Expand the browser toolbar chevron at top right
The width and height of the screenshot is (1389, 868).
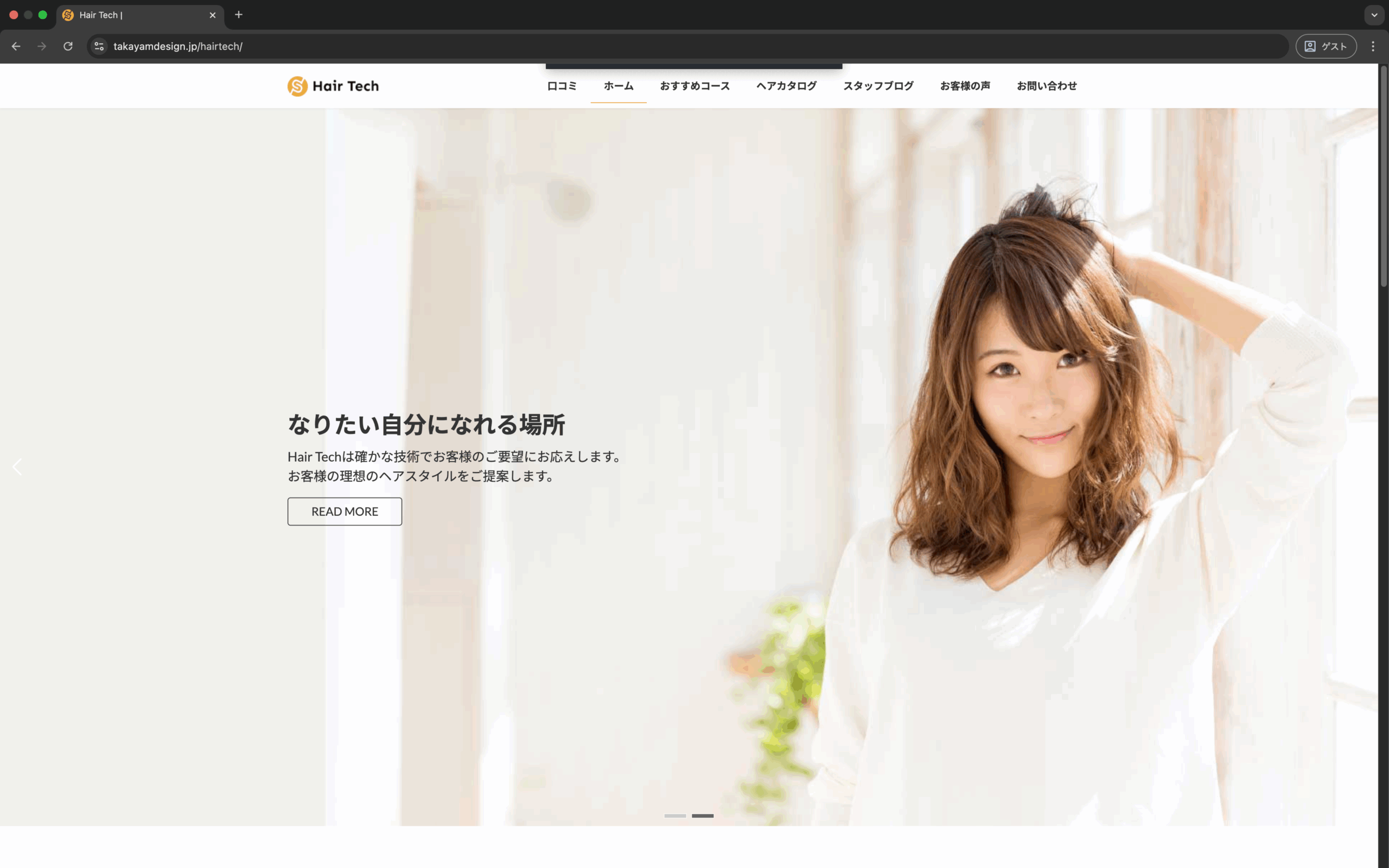(x=1374, y=15)
